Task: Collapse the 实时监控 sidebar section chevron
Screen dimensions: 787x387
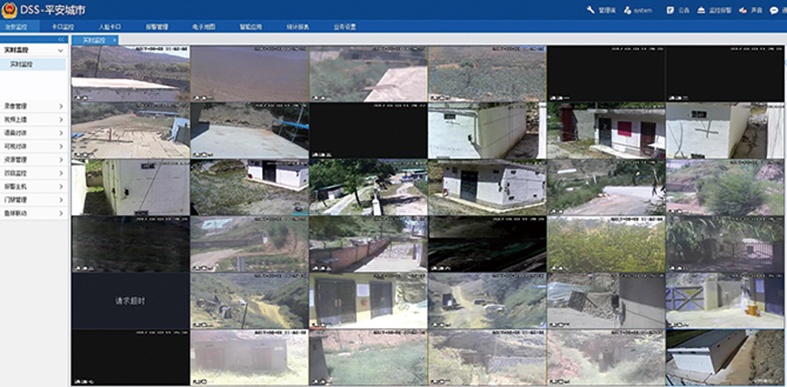Action: 60,51
